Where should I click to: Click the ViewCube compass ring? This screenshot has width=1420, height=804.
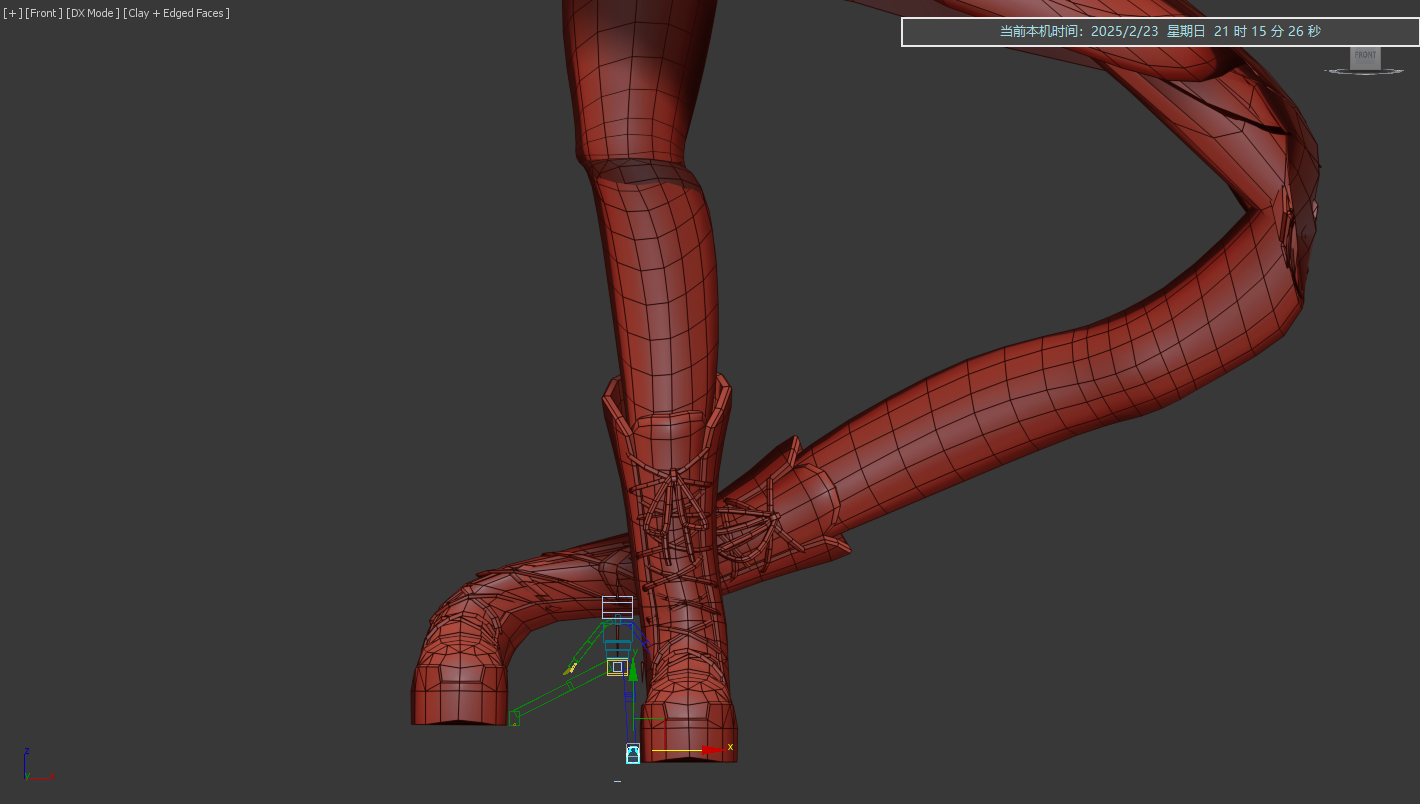coord(1365,72)
